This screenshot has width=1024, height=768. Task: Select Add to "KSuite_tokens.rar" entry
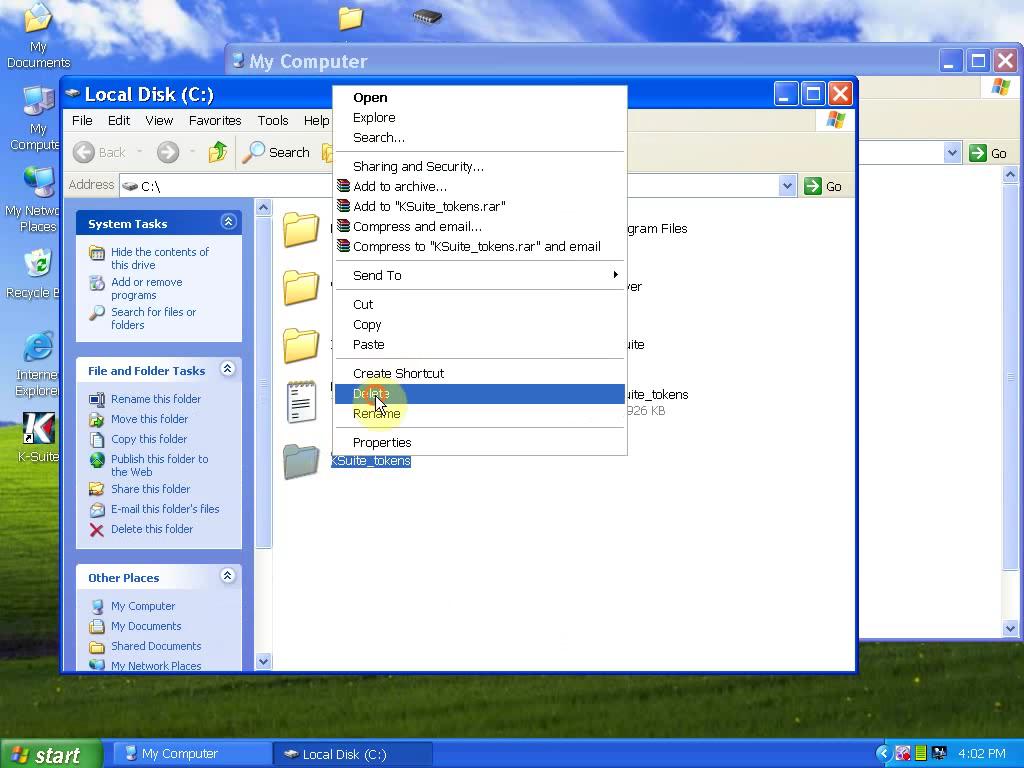[479, 206]
